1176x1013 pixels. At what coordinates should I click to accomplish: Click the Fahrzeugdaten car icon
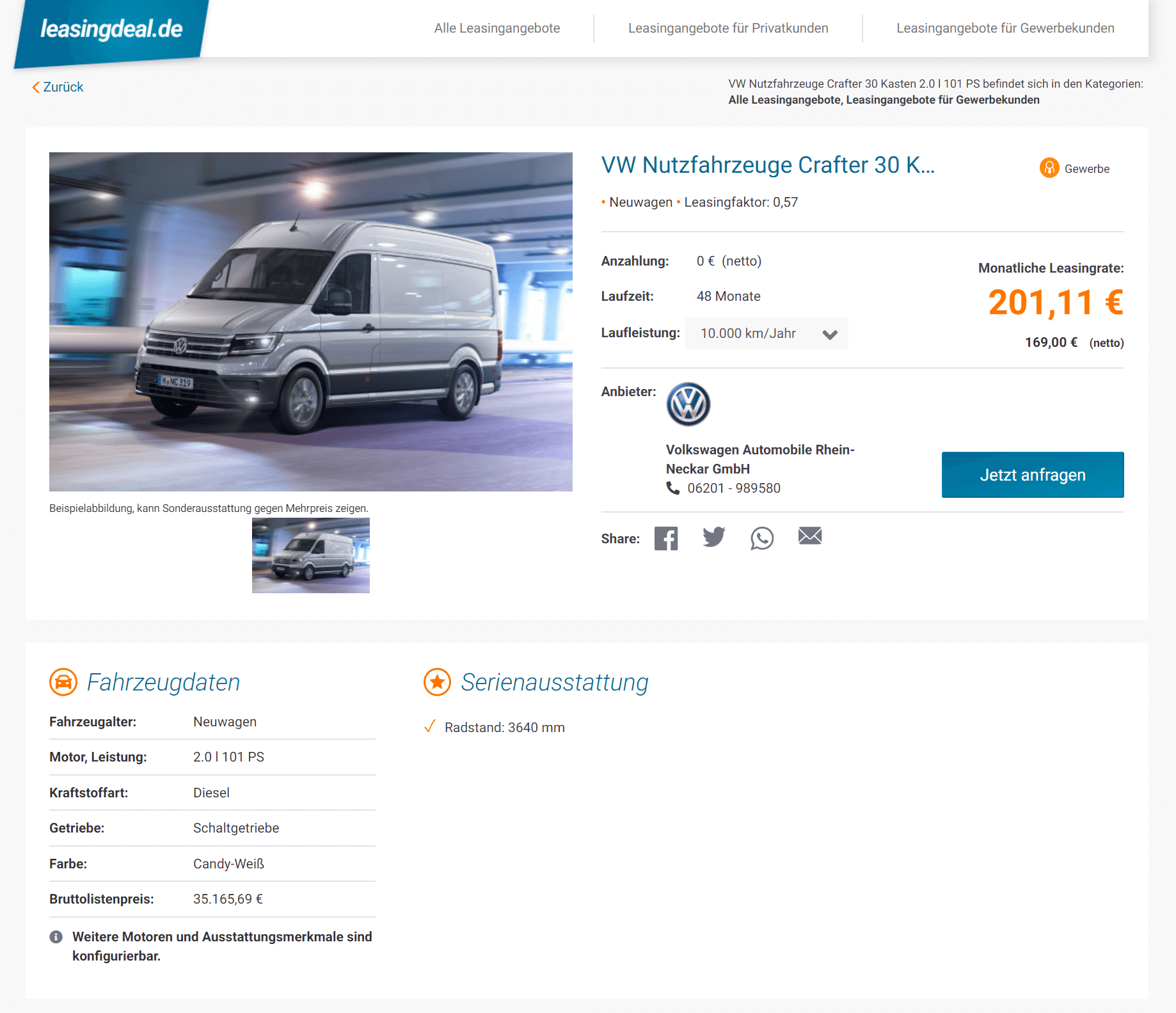(x=63, y=682)
